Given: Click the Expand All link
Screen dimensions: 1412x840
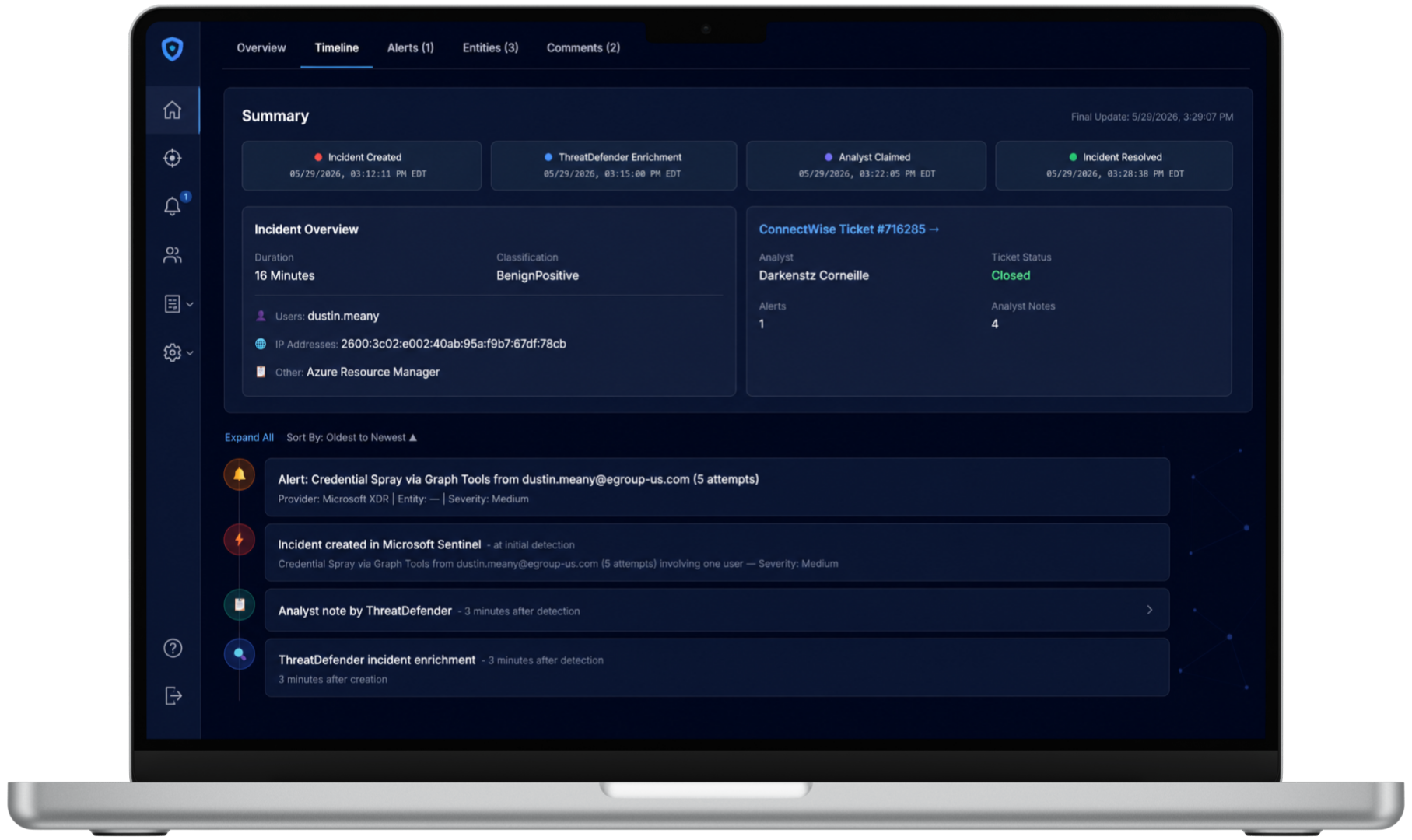Looking at the screenshot, I should (x=249, y=438).
